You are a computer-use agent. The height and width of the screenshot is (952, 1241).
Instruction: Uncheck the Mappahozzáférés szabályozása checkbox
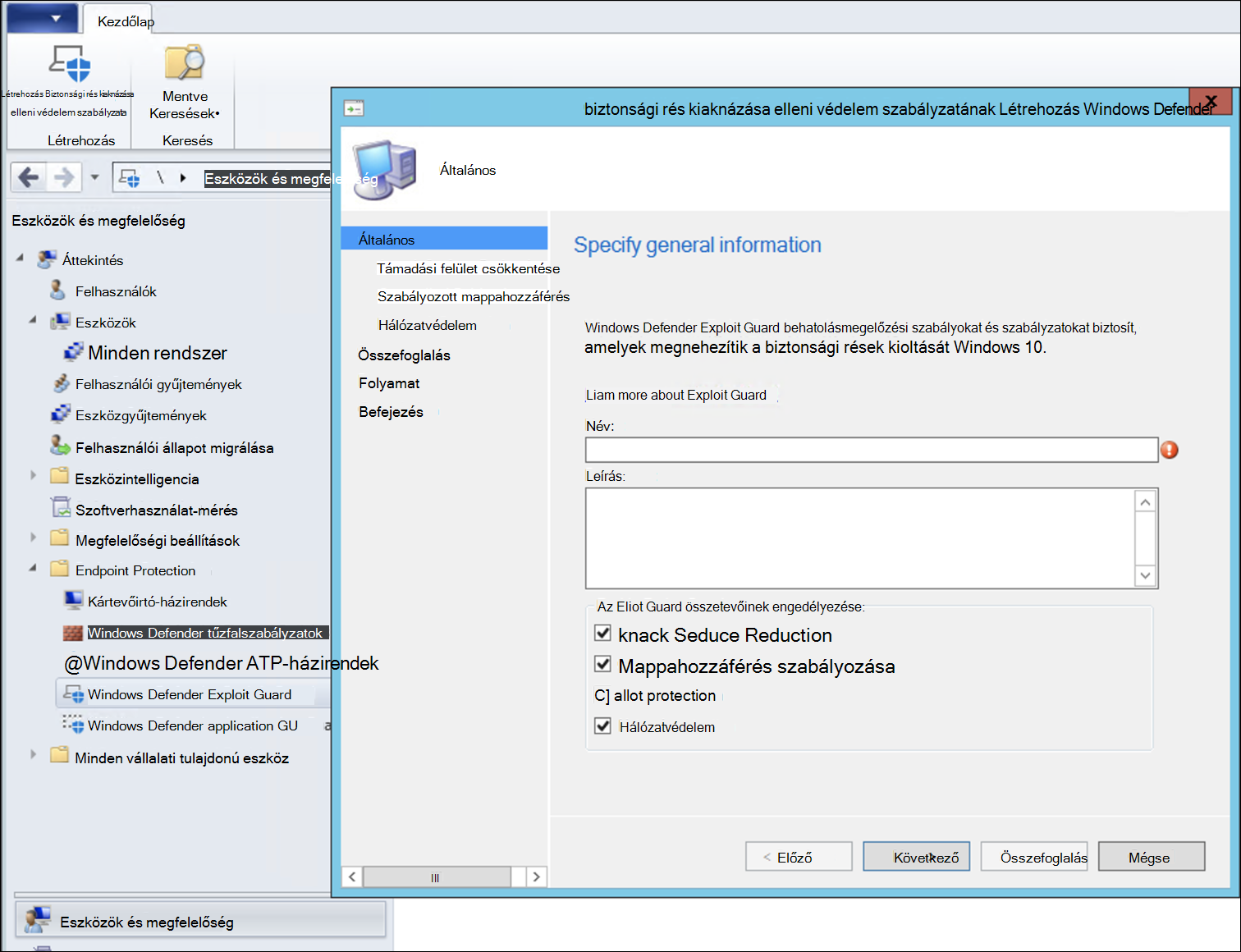(x=602, y=664)
